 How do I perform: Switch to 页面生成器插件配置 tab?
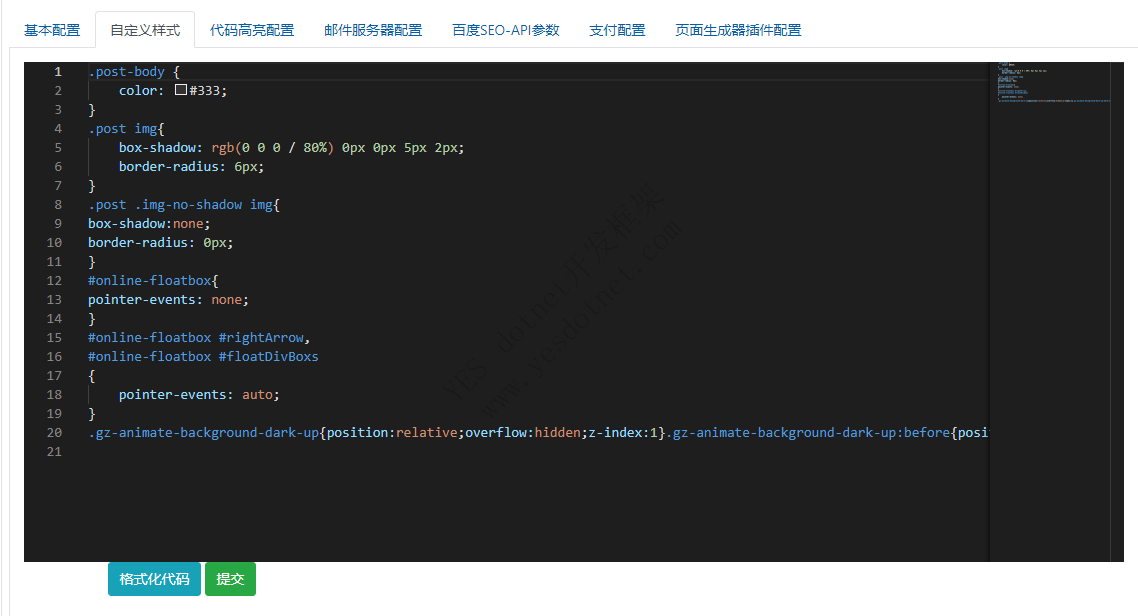(738, 30)
